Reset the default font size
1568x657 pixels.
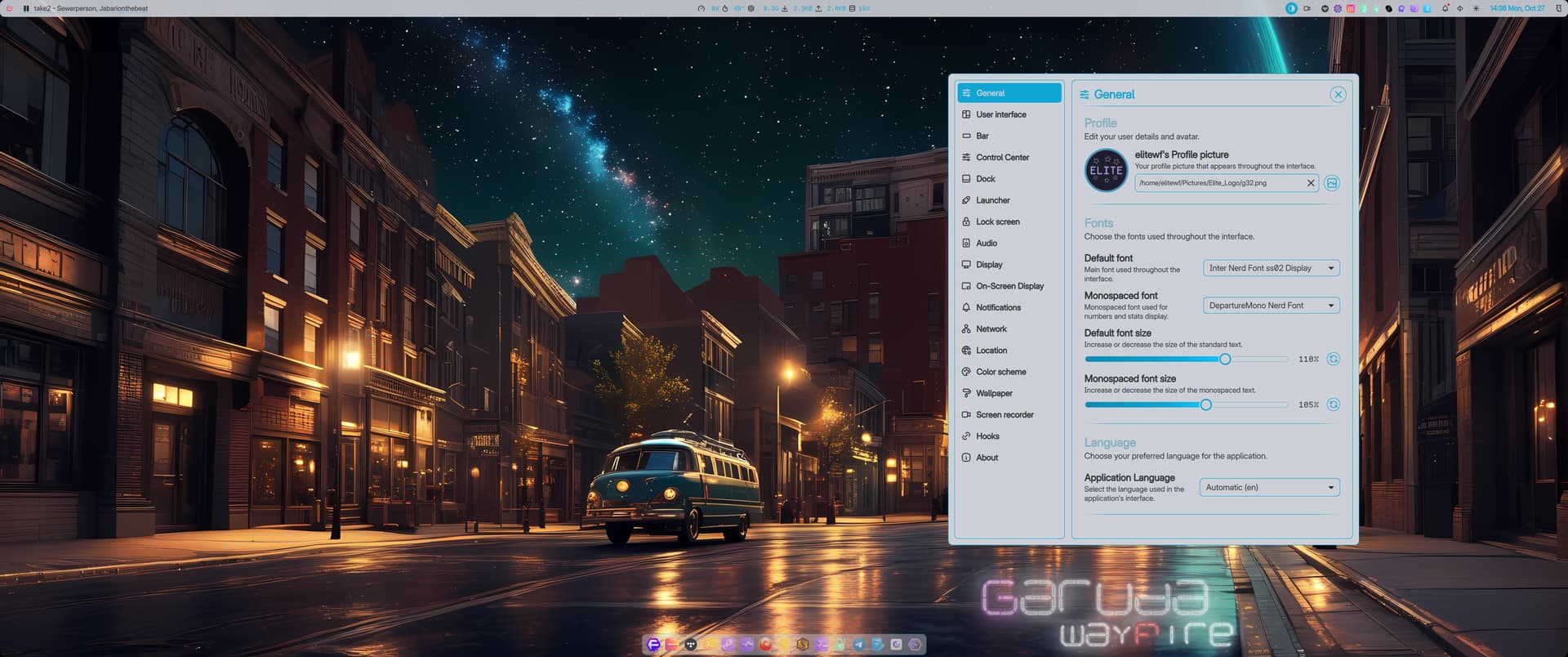[1333, 359]
